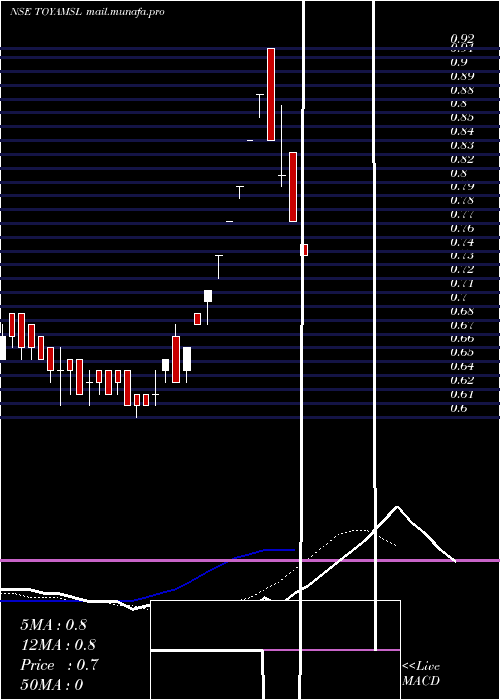This screenshot has width=500, height=700.
Task: Select the 0.85 price axis label
Action: point(462,117)
